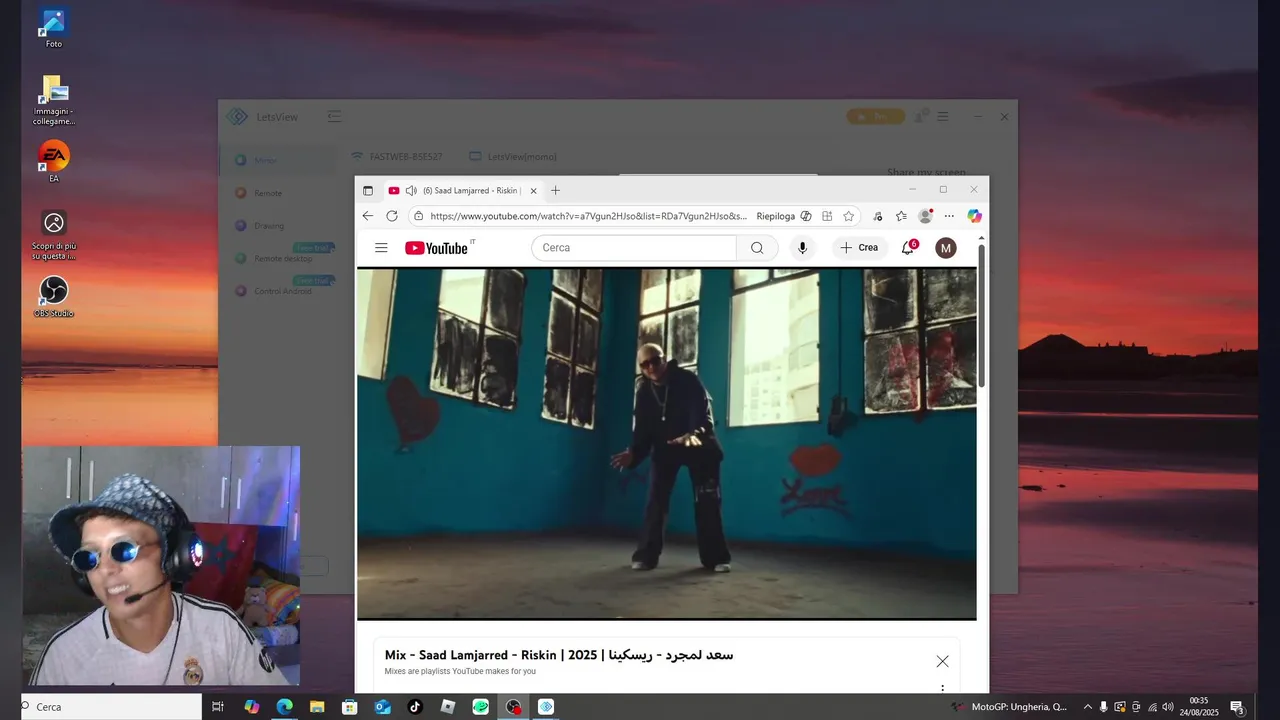Open the LetsView hamburger menu

point(943,116)
